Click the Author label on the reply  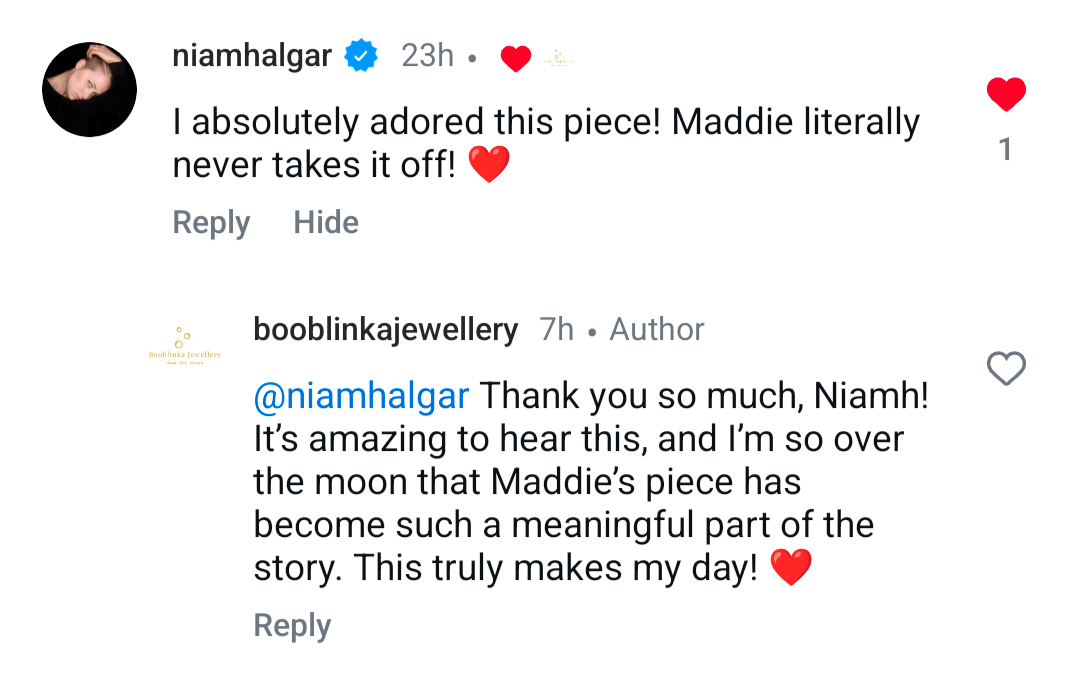pos(655,328)
